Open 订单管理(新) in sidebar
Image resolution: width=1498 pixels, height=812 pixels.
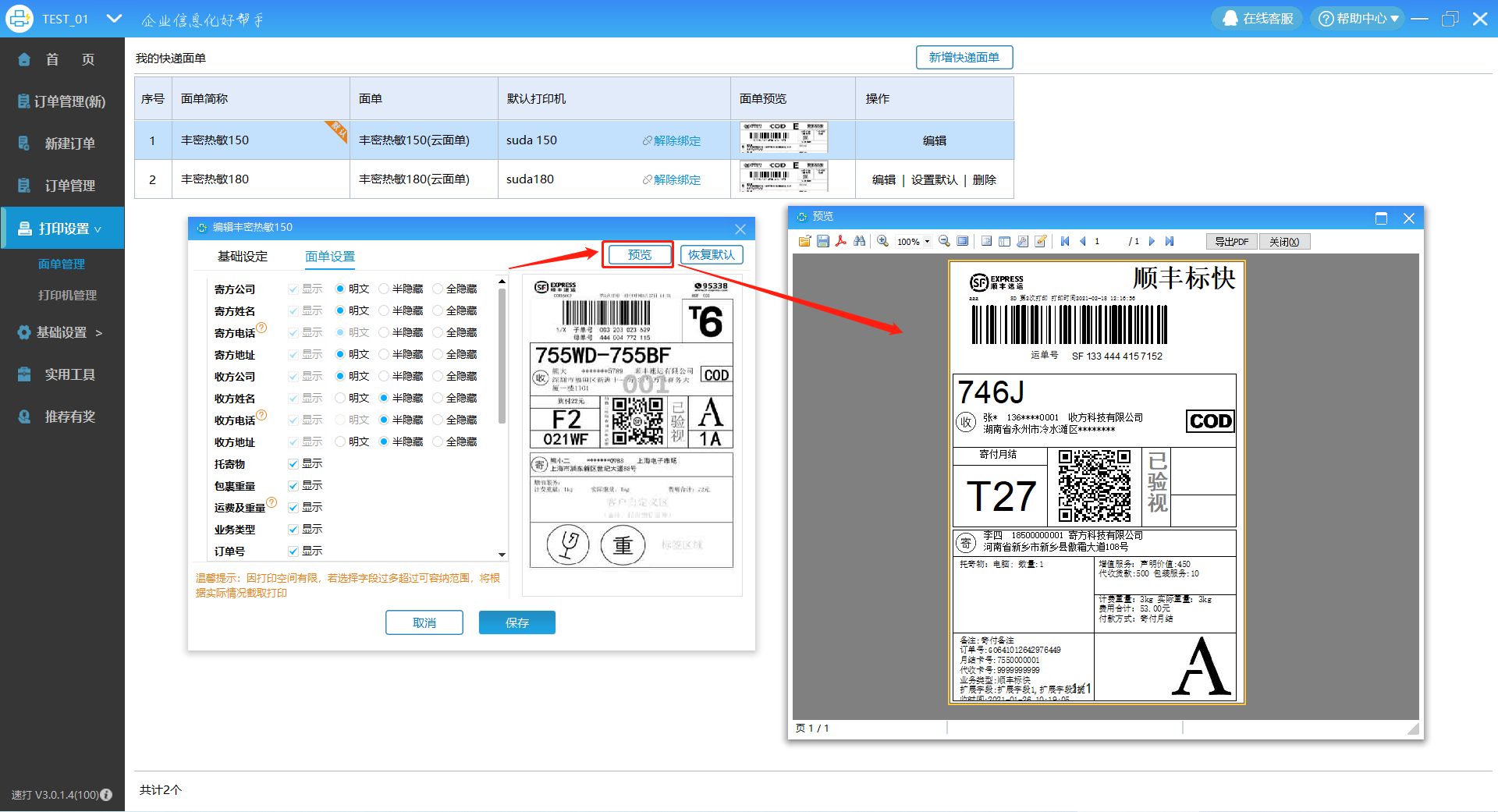(62, 101)
